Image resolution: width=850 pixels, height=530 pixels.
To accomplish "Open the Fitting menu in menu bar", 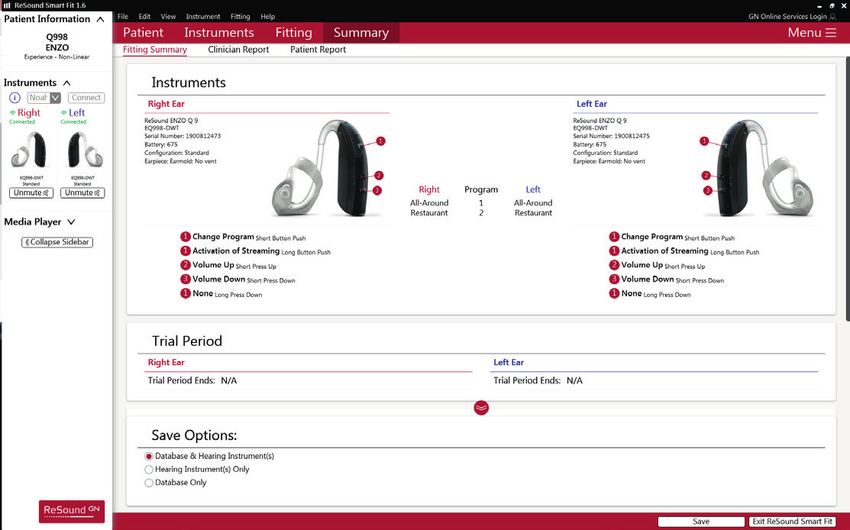I will (x=240, y=17).
